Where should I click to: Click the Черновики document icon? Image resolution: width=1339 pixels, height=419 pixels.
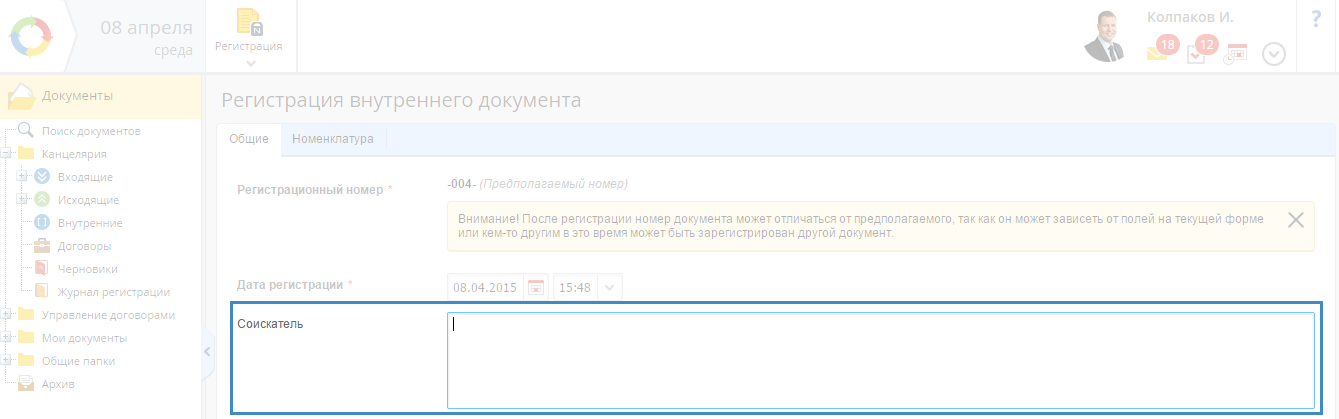42,268
